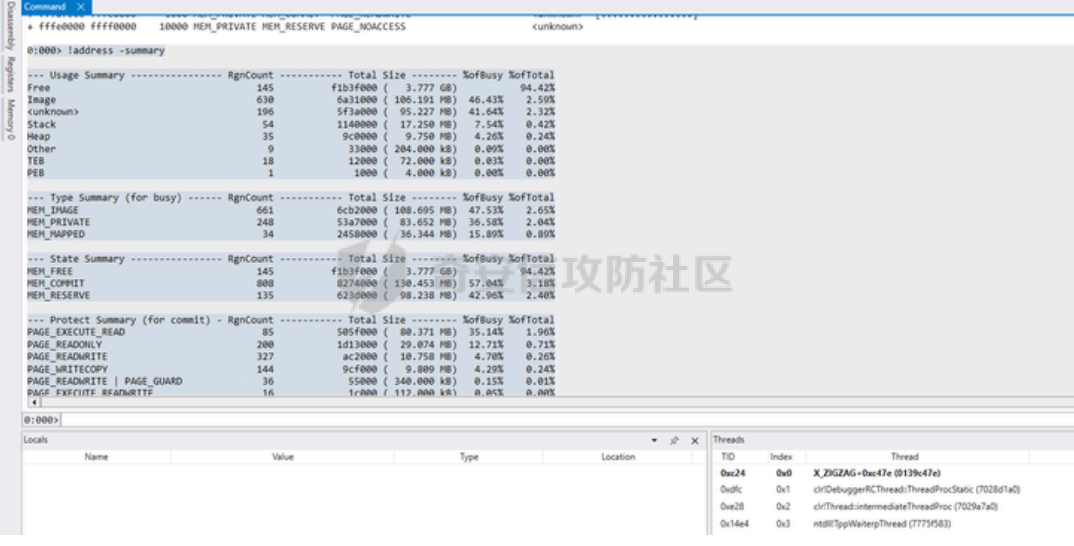
Task: Click the Location column header in Locals
Action: pyautogui.click(x=618, y=457)
